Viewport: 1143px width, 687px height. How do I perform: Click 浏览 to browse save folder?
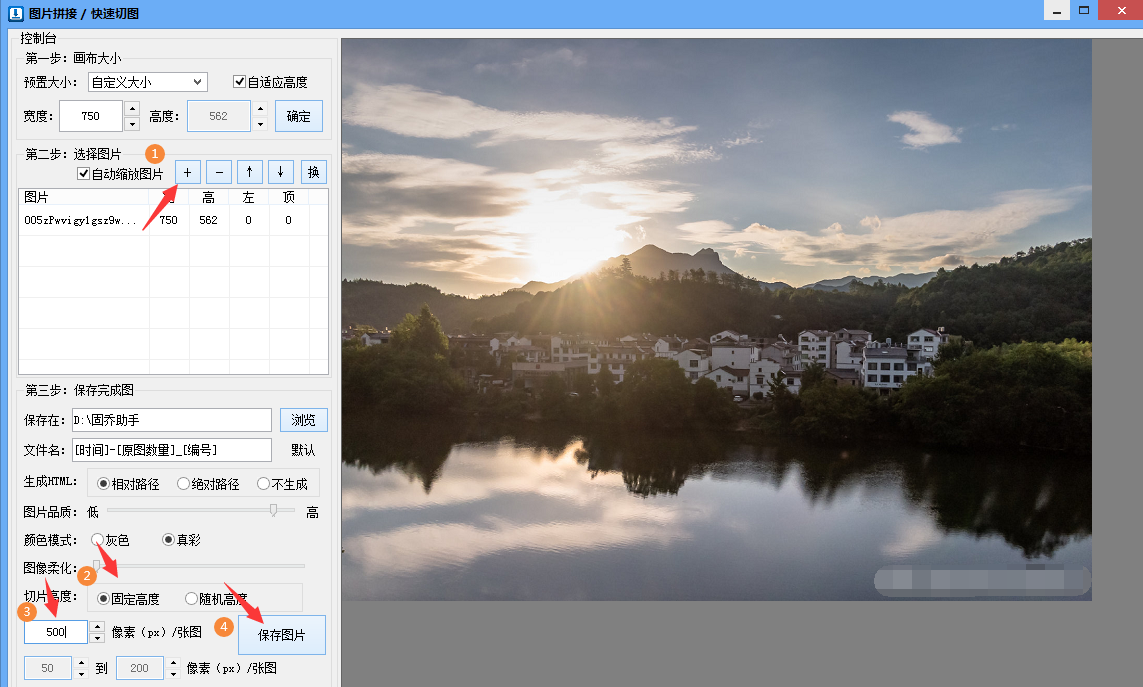pyautogui.click(x=303, y=420)
